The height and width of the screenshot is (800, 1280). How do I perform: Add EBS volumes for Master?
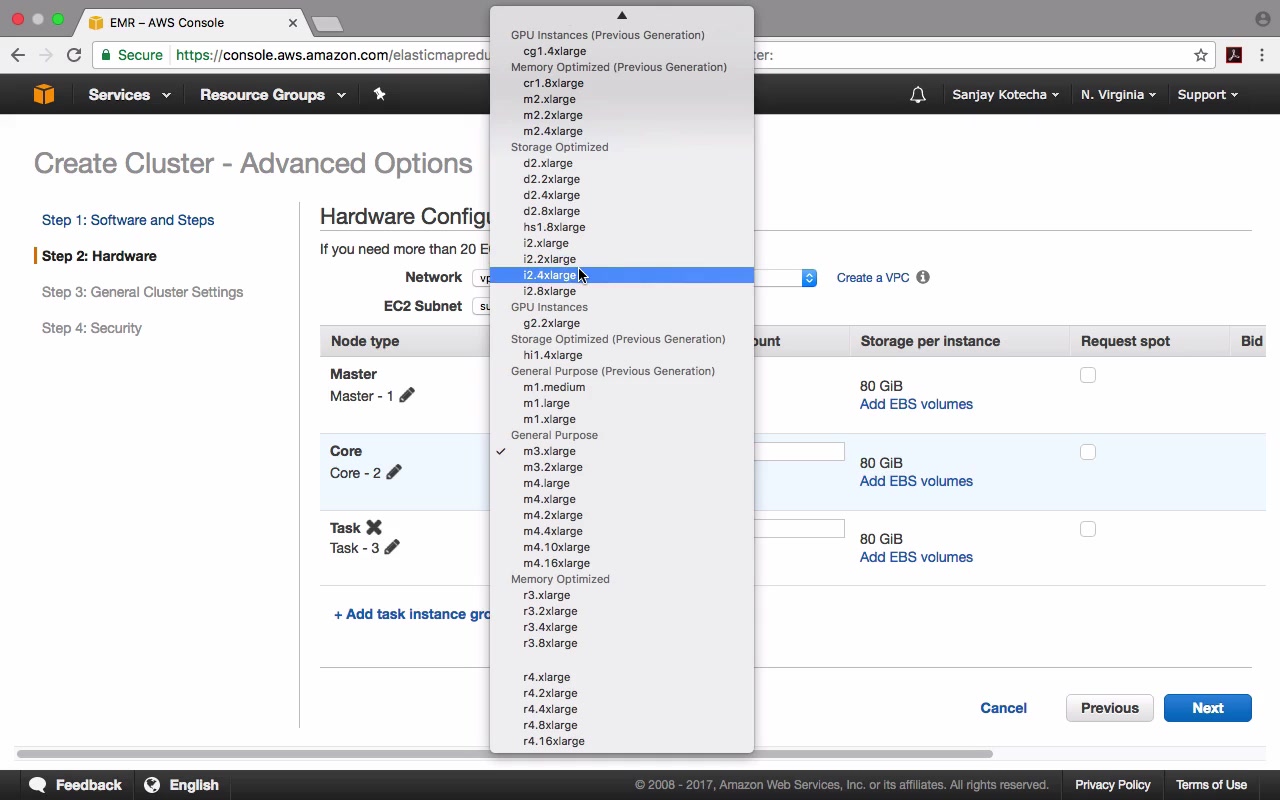pos(916,404)
